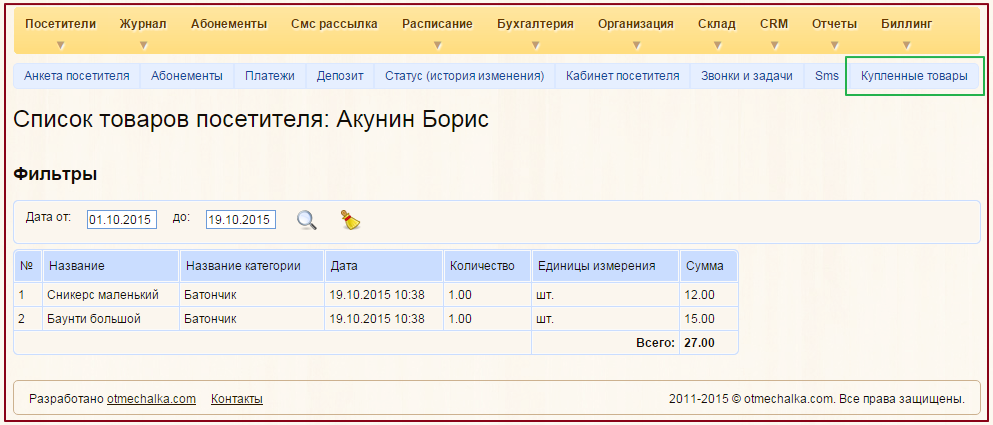Click the Сумма column header

709,266
